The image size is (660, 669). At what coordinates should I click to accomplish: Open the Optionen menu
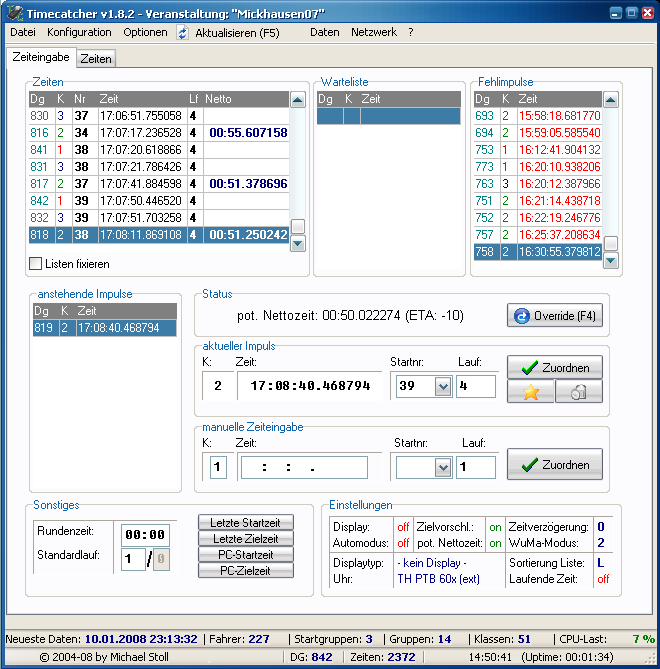145,32
